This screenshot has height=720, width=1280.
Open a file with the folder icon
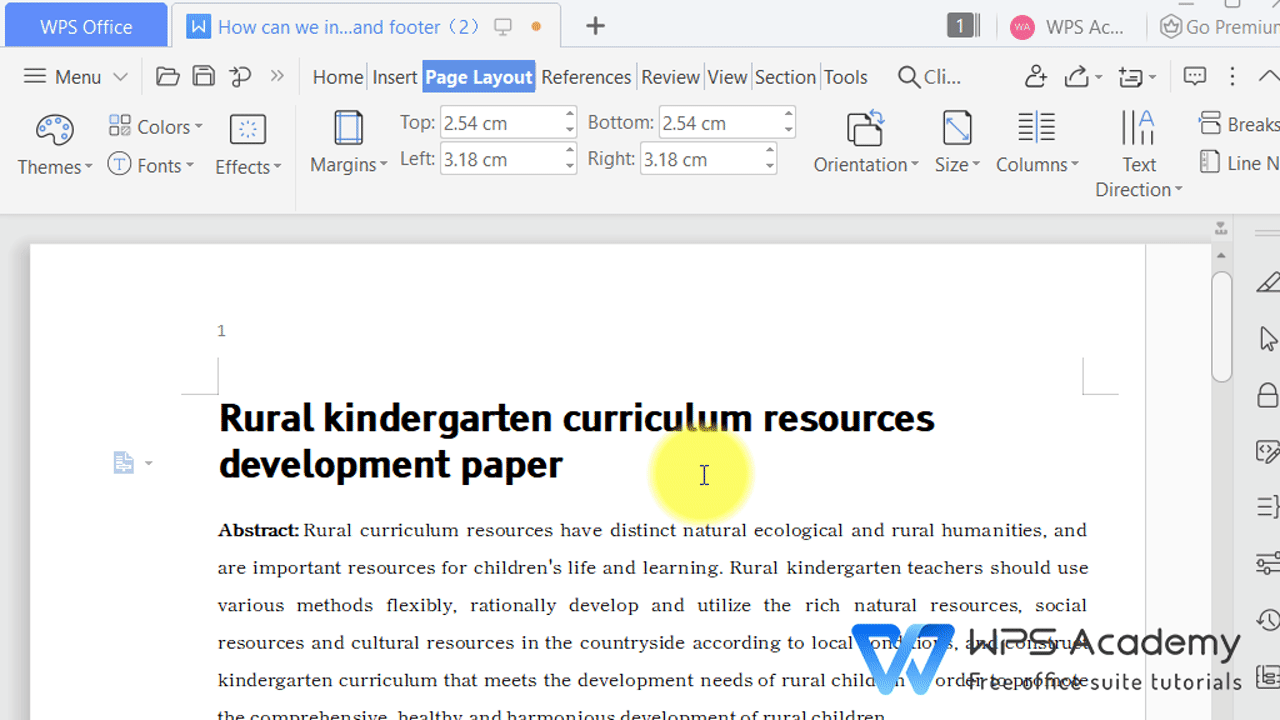tap(167, 75)
